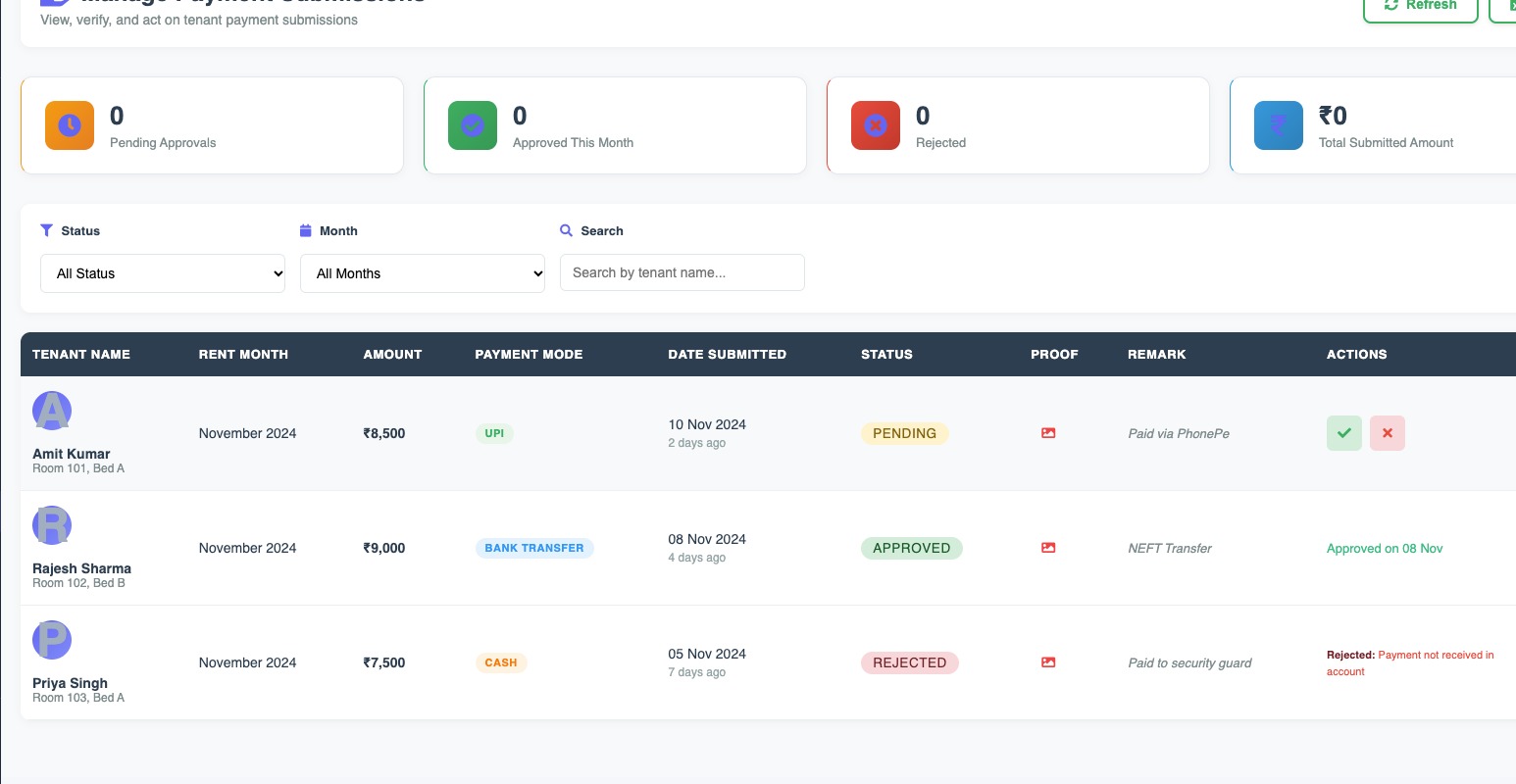
Task: Approve Amit Kumar's payment with green checkmark
Action: tap(1343, 433)
